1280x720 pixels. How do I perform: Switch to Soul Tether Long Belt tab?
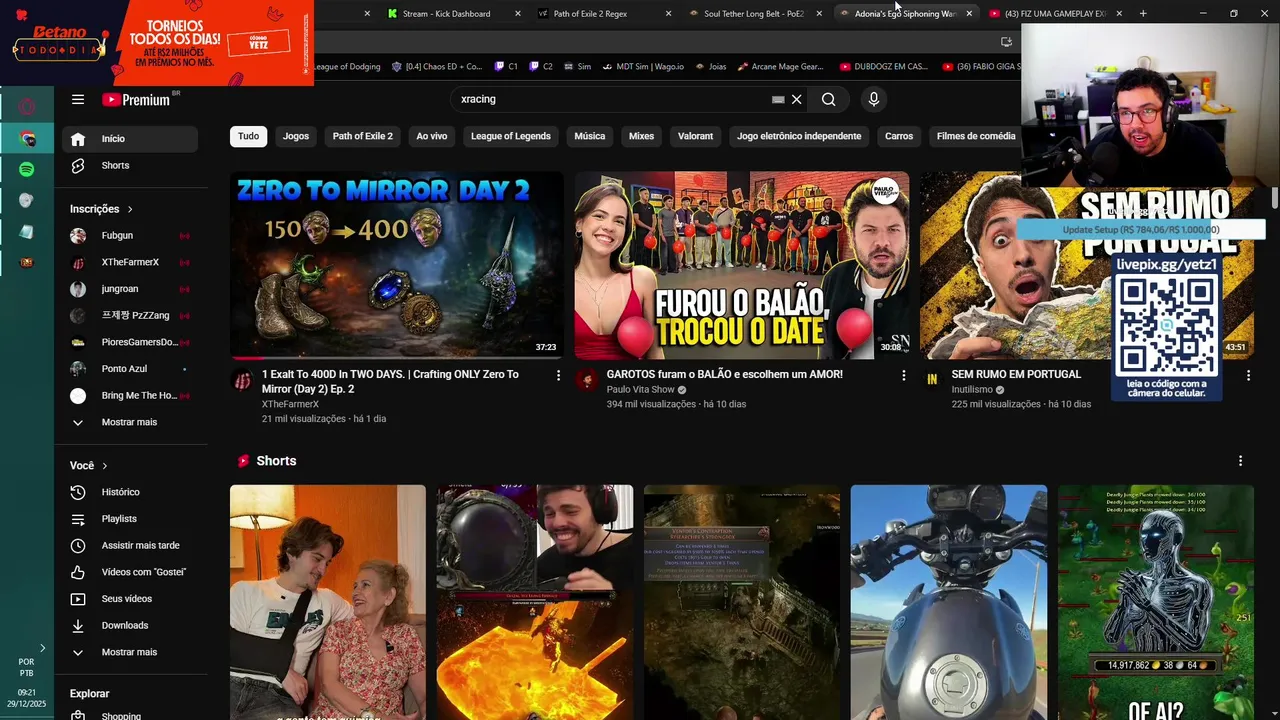(753, 14)
